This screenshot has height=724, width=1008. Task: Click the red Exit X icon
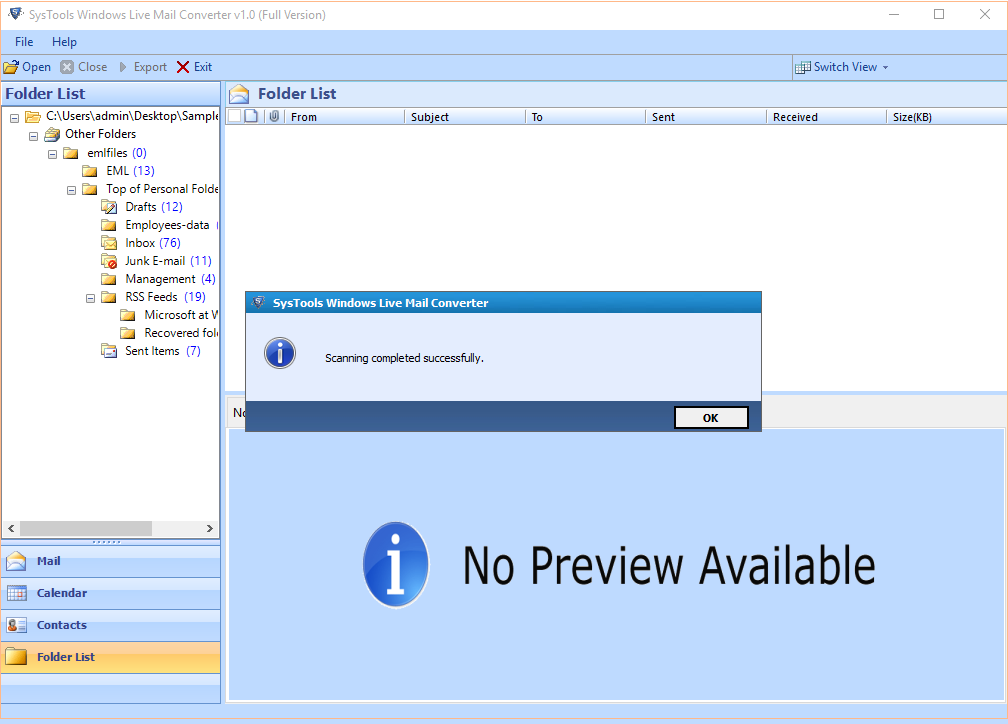(183, 67)
